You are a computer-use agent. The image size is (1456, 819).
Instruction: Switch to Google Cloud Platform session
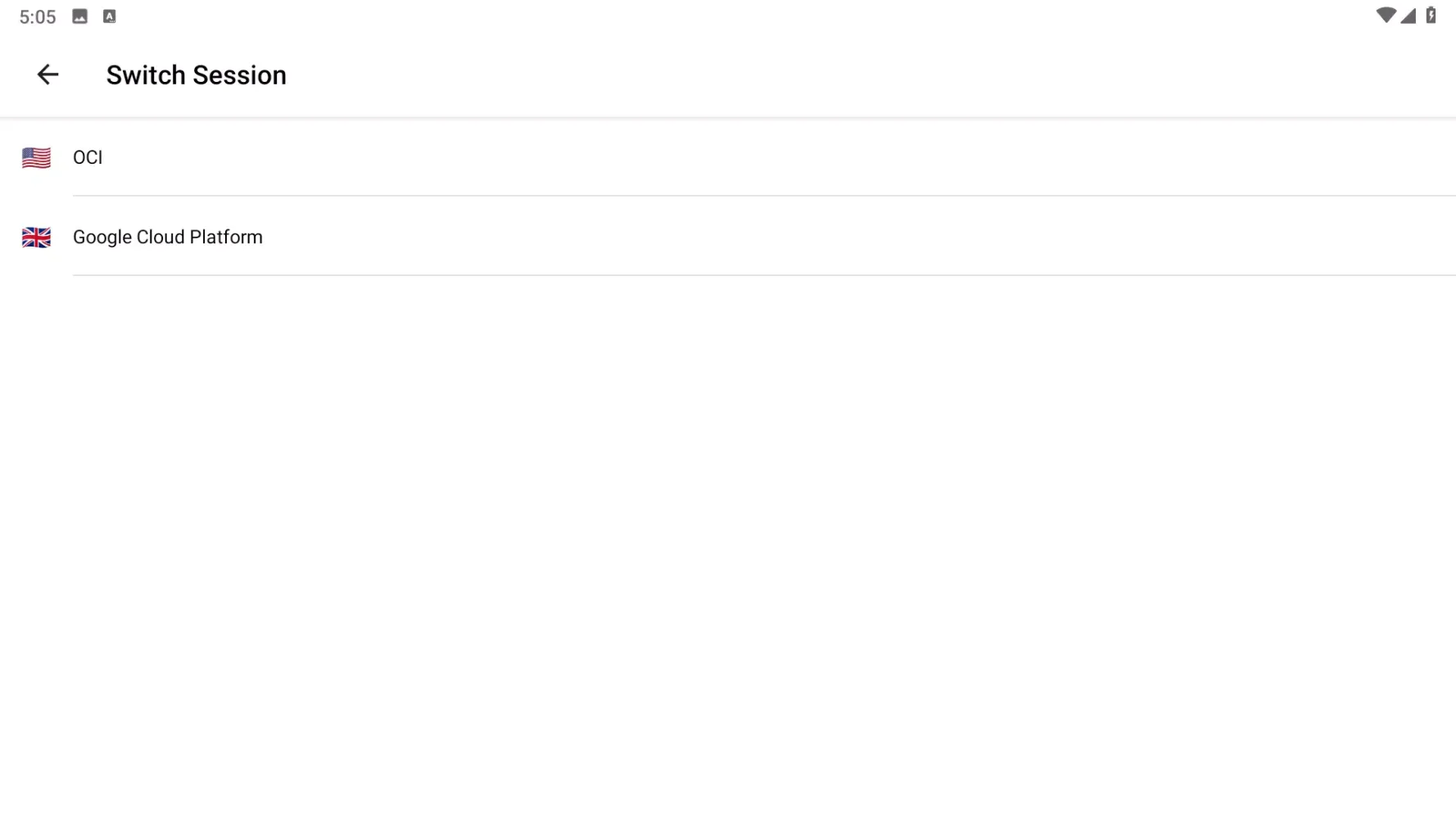click(168, 238)
